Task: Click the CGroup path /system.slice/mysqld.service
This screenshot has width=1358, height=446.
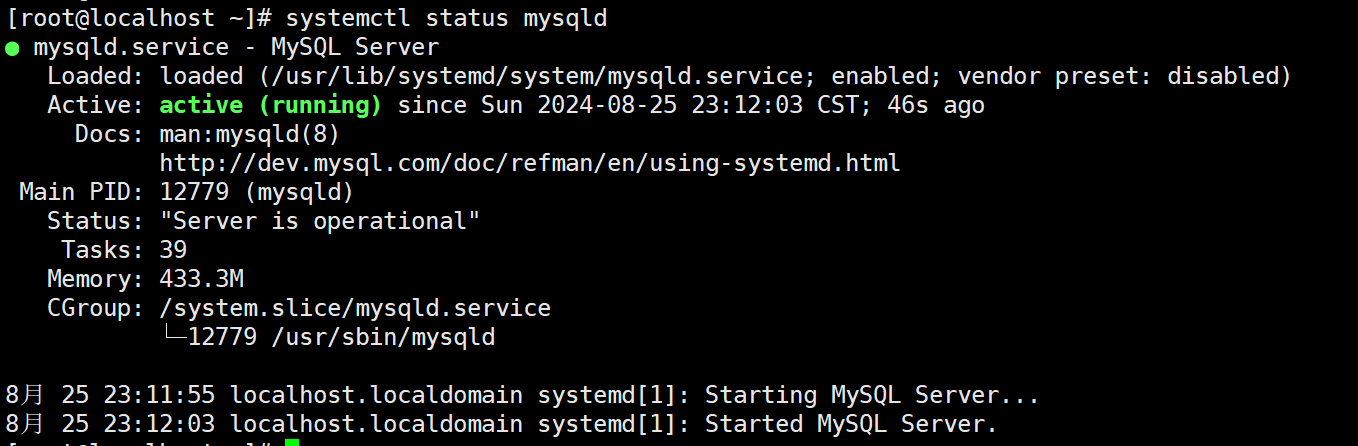Action: coord(355,307)
